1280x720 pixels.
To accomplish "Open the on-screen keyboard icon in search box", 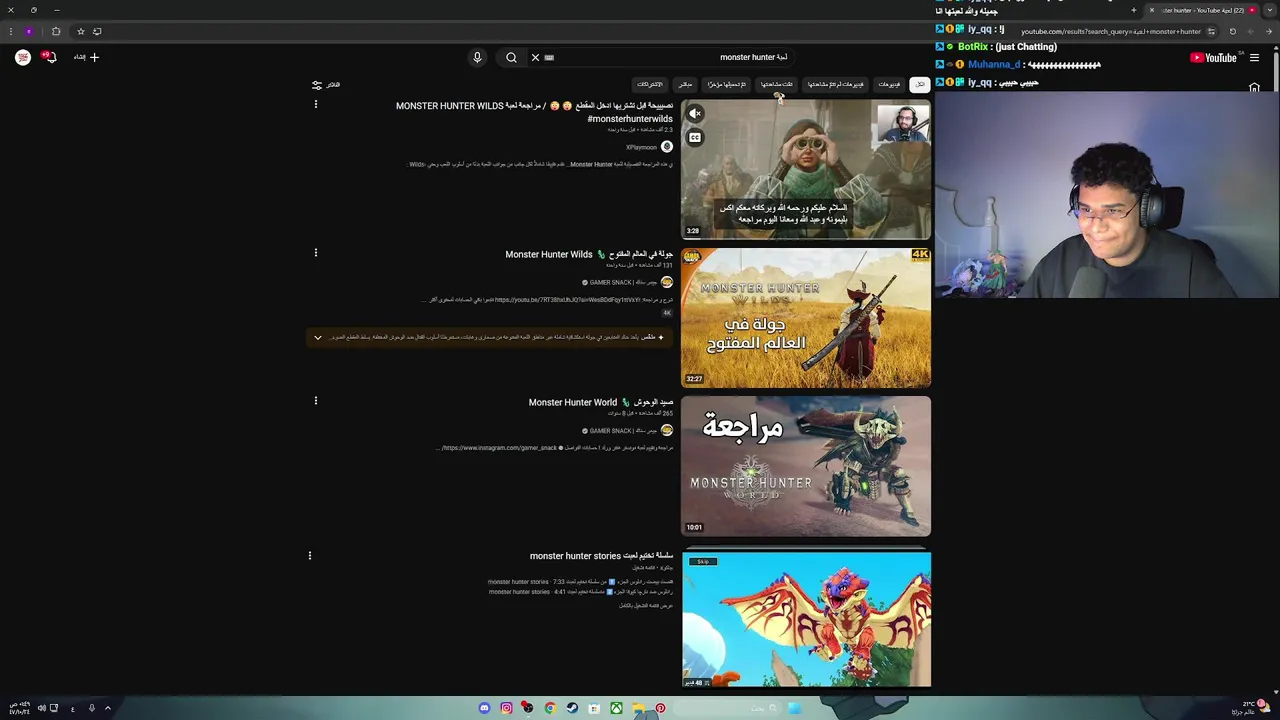I will pyautogui.click(x=549, y=57).
